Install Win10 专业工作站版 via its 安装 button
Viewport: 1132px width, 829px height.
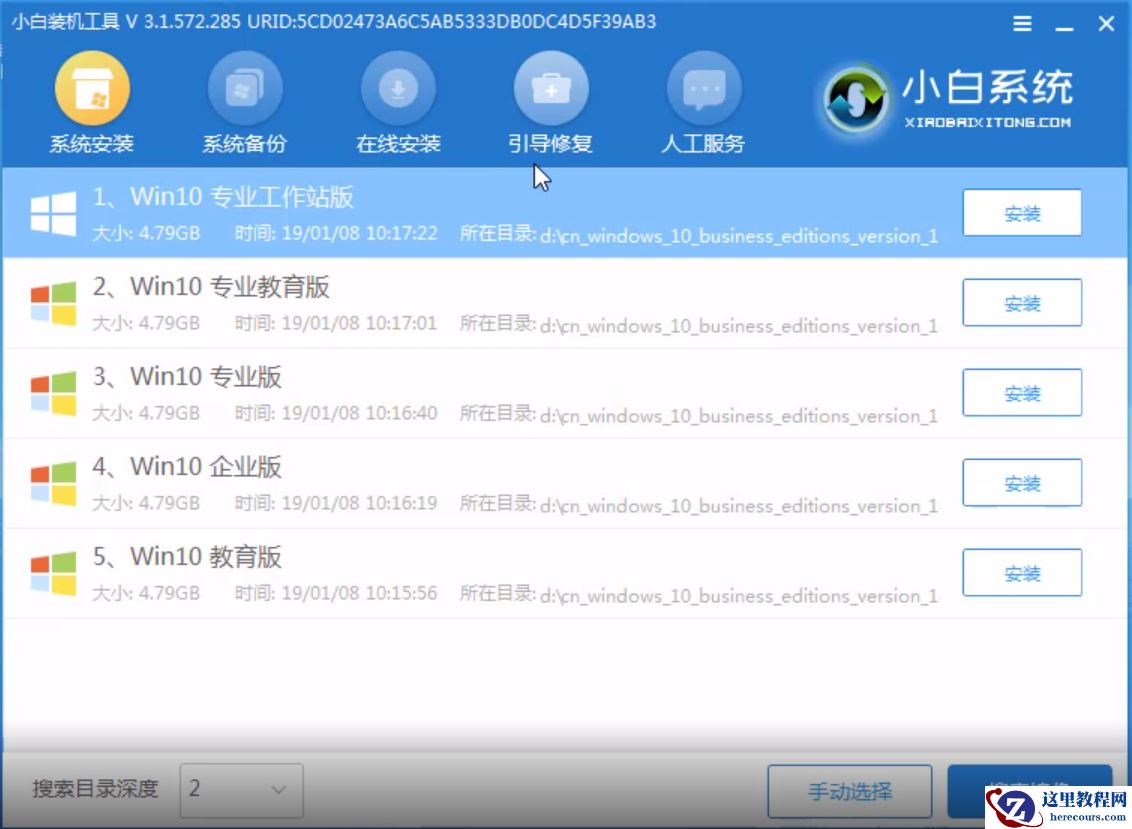pos(1022,212)
